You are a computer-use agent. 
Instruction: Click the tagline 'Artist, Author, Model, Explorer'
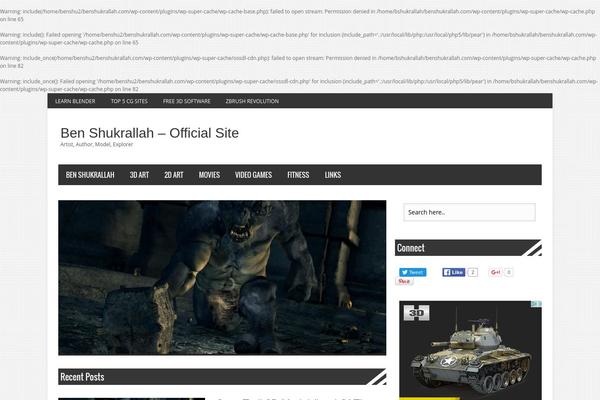[x=96, y=144]
